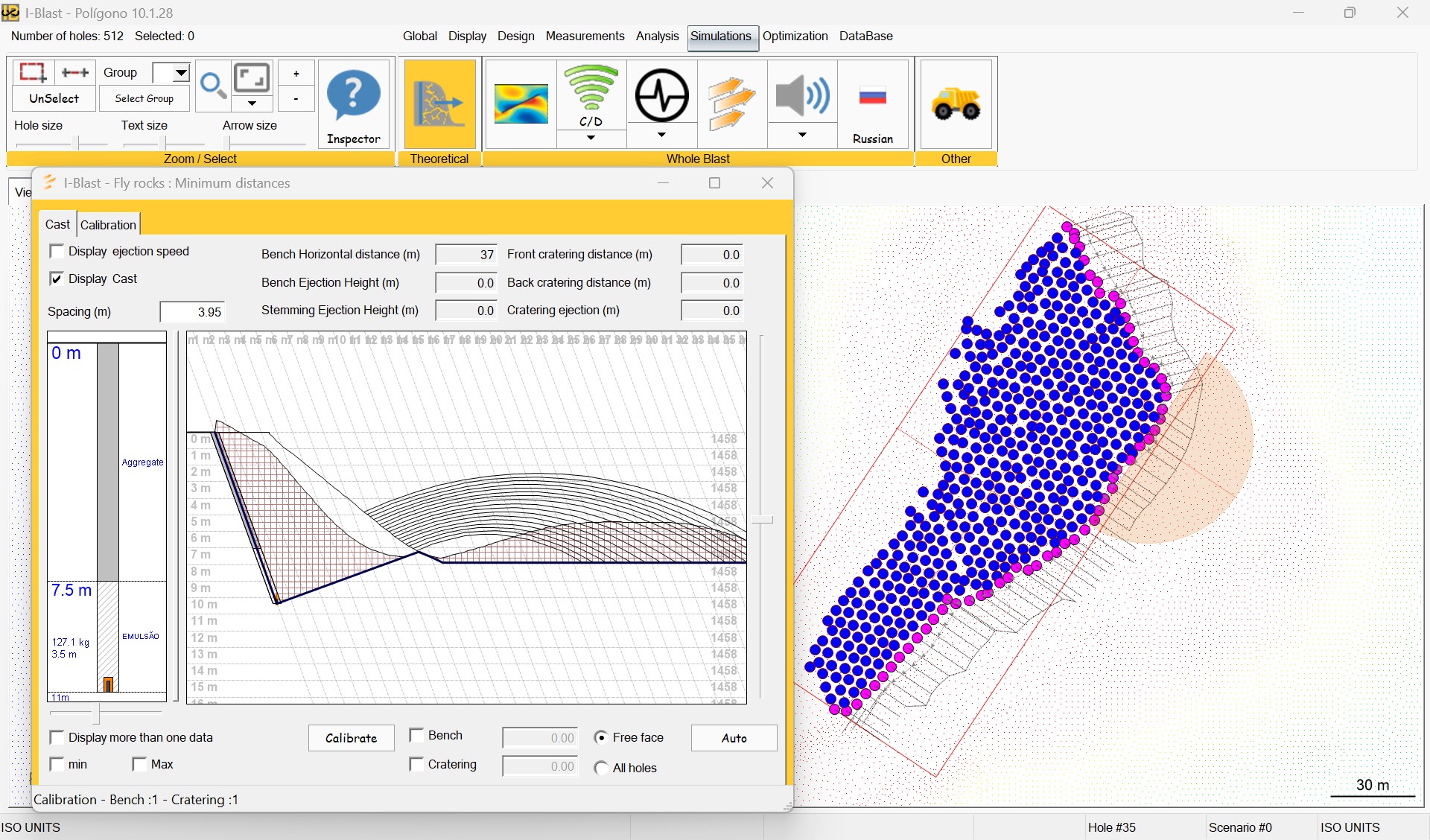
Task: Open the dump truck tool in Other section
Action: pos(956,104)
